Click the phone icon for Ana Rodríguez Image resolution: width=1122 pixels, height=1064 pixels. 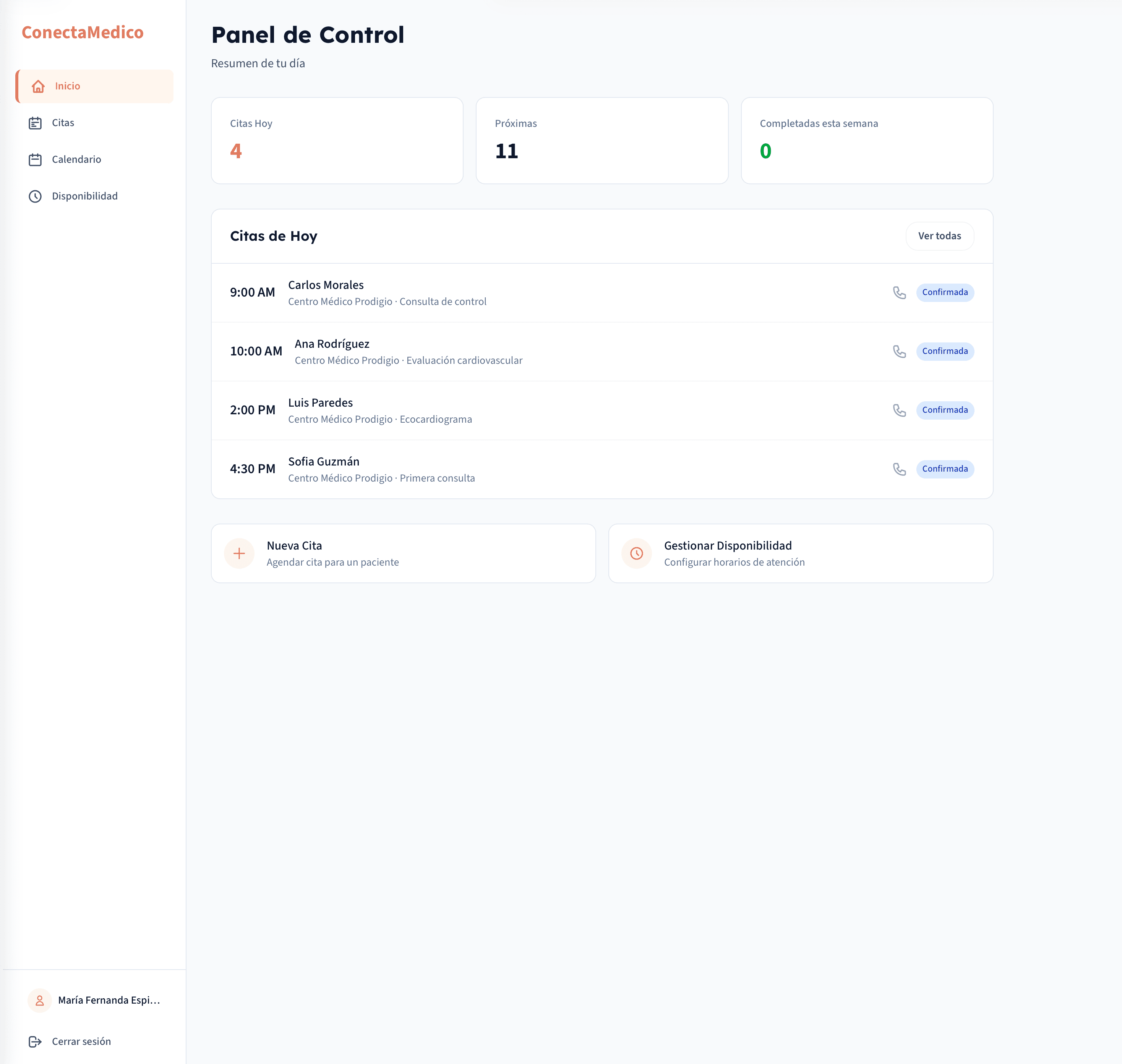click(900, 352)
